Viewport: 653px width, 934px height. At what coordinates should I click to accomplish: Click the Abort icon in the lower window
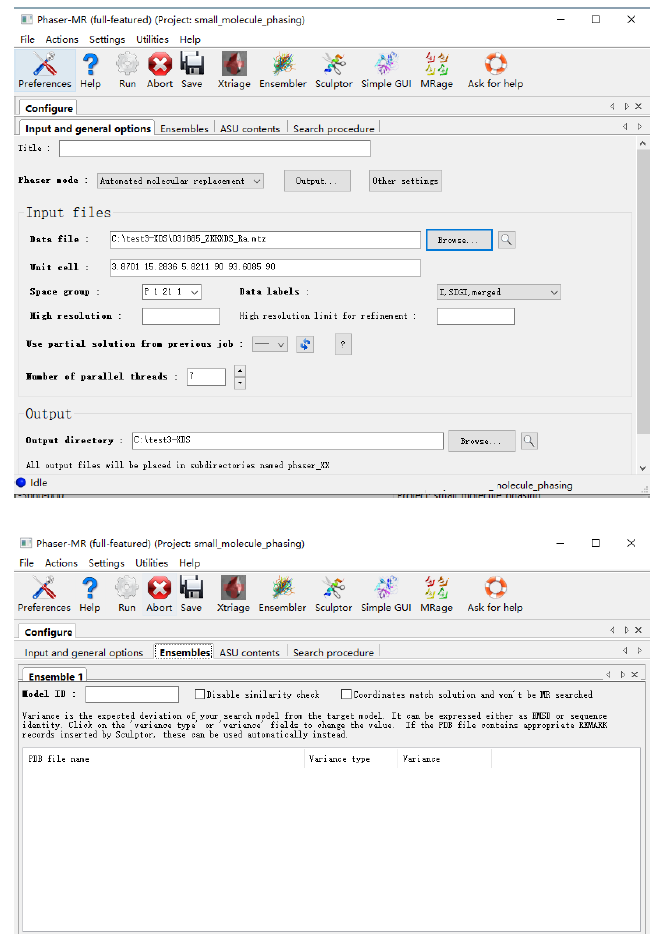(x=159, y=594)
